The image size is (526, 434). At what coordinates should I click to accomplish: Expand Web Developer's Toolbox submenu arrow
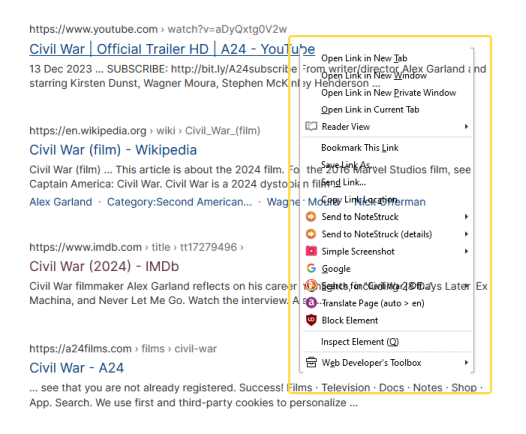(466, 363)
